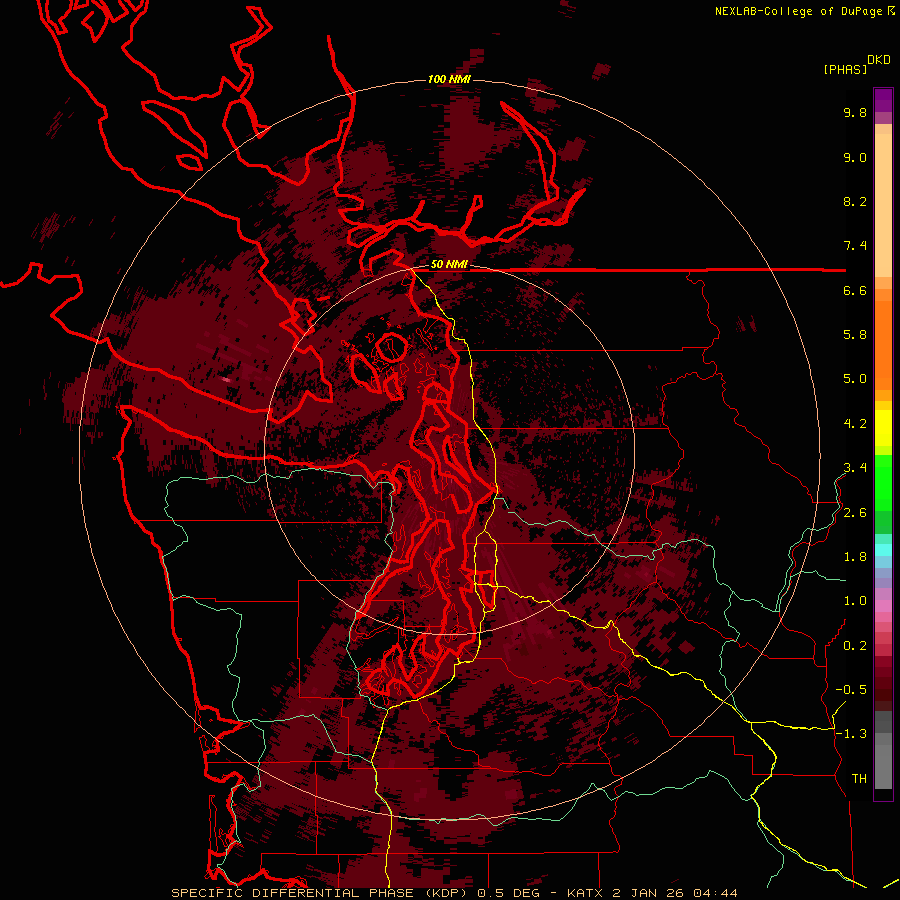Screen dimensions: 900x900
Task: Pick the bright green segment of the color bar
Action: [883, 483]
